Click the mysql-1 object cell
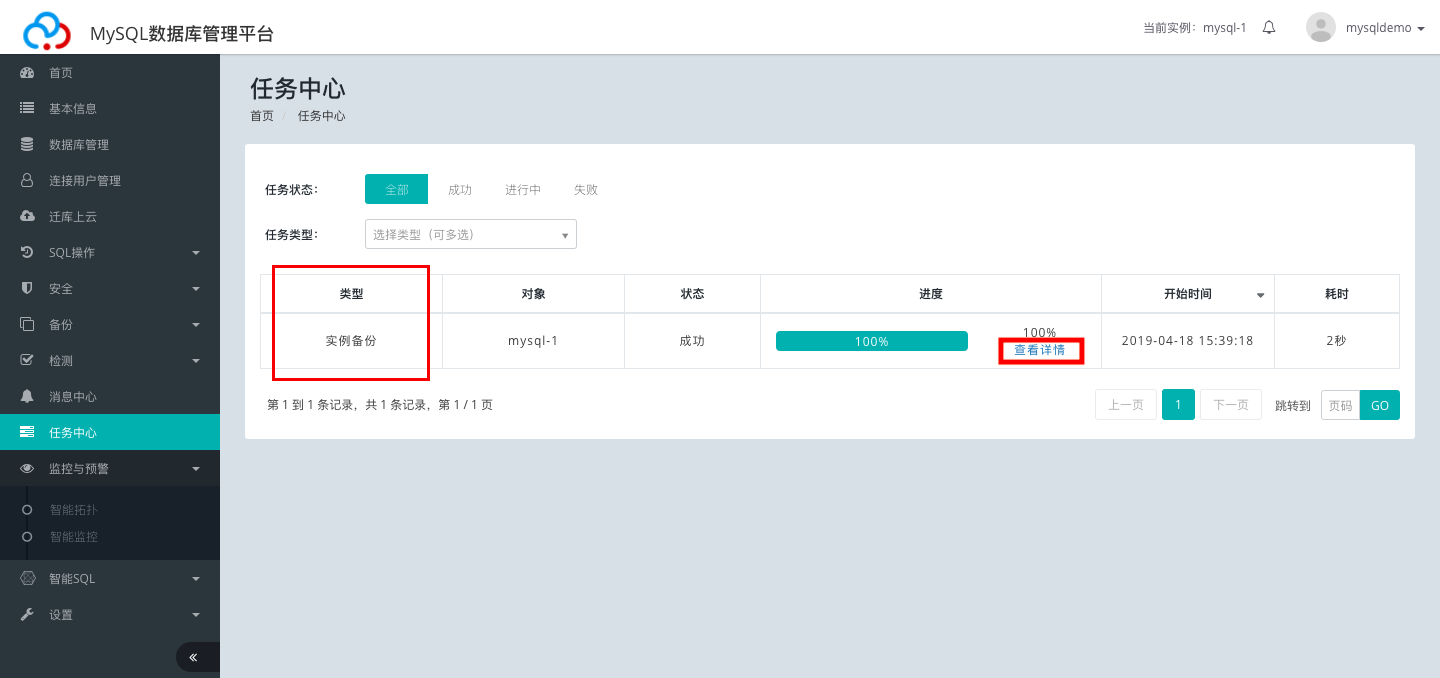Screen dimensions: 1440x678 point(533,341)
